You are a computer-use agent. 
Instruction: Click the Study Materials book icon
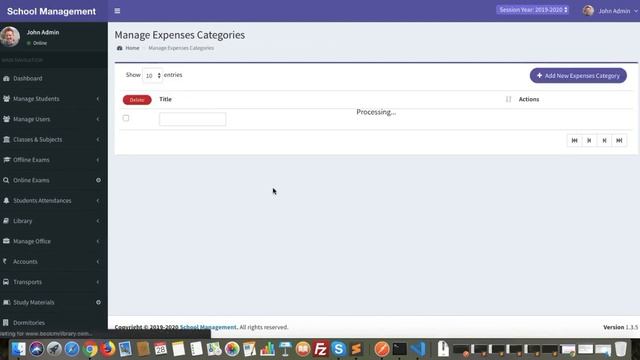(6, 302)
